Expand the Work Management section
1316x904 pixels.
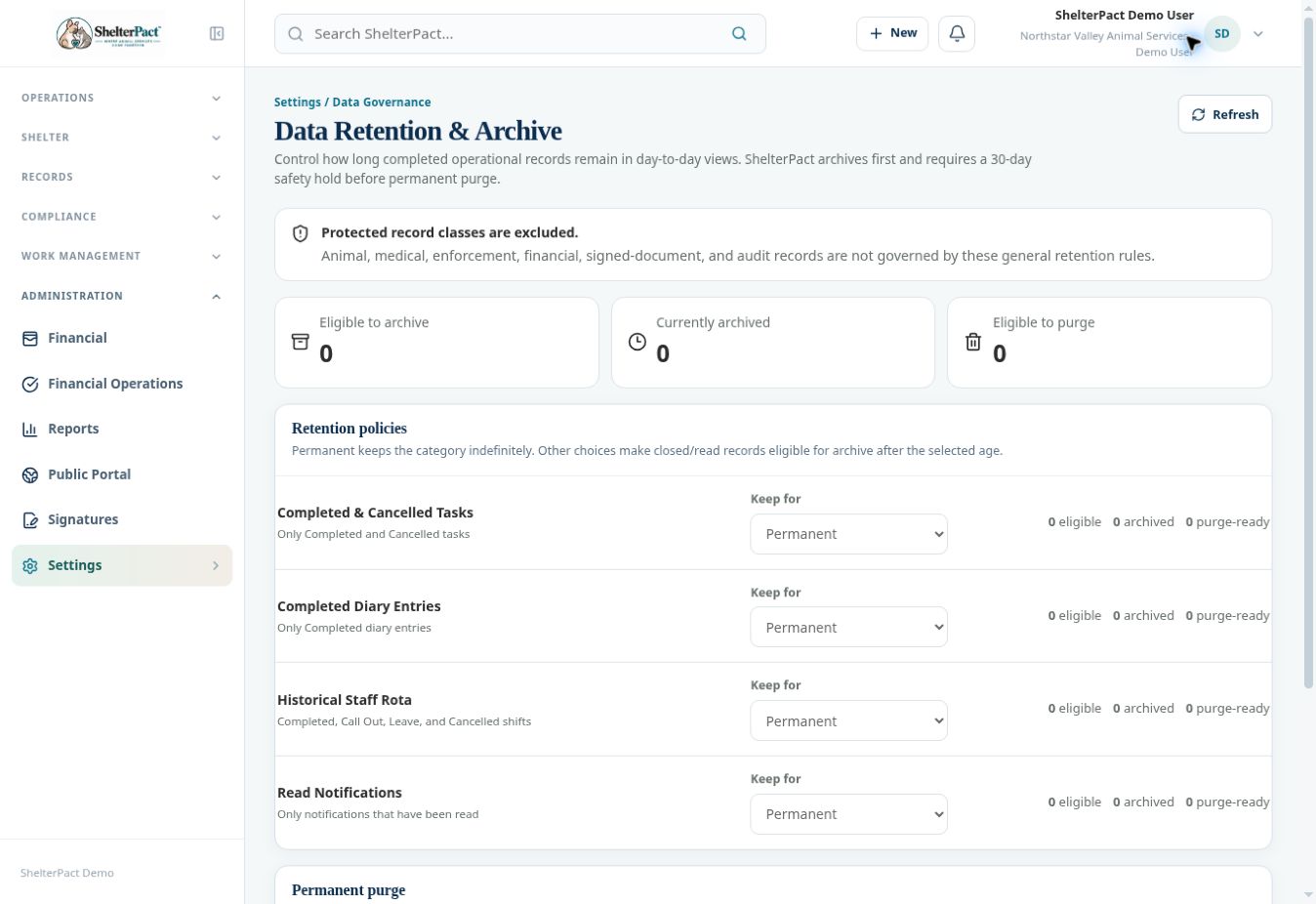(x=122, y=256)
